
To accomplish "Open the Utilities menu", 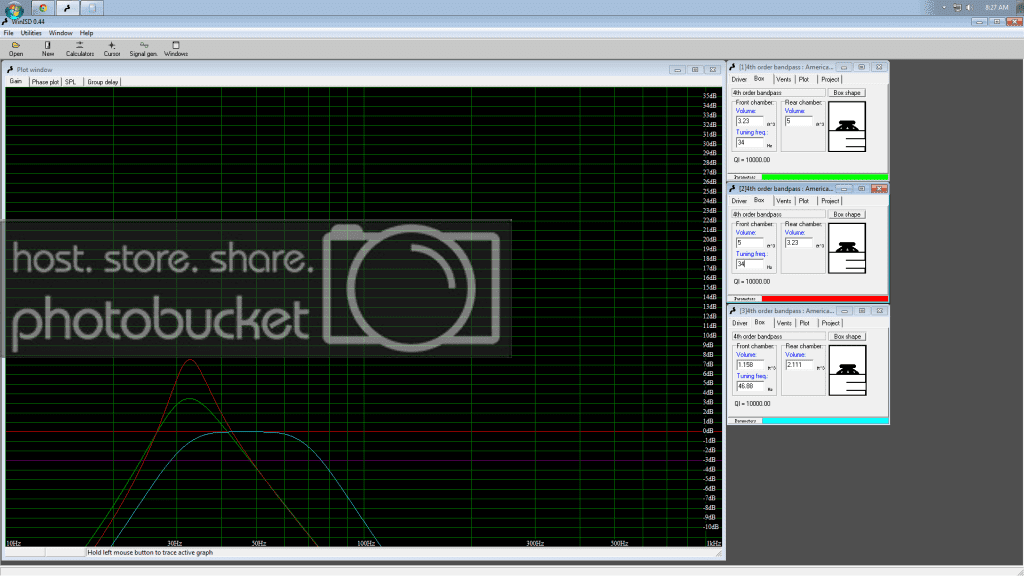I will pos(31,33).
